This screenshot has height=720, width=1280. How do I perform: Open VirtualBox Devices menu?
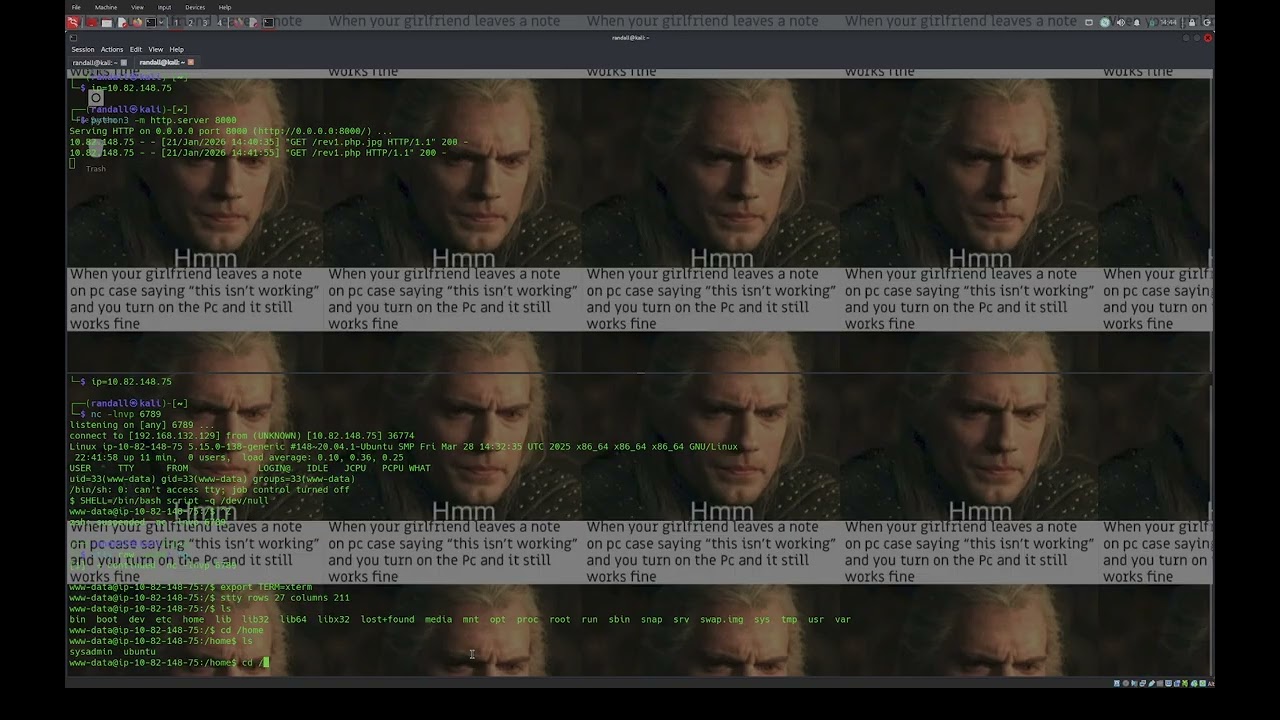pyautogui.click(x=195, y=7)
